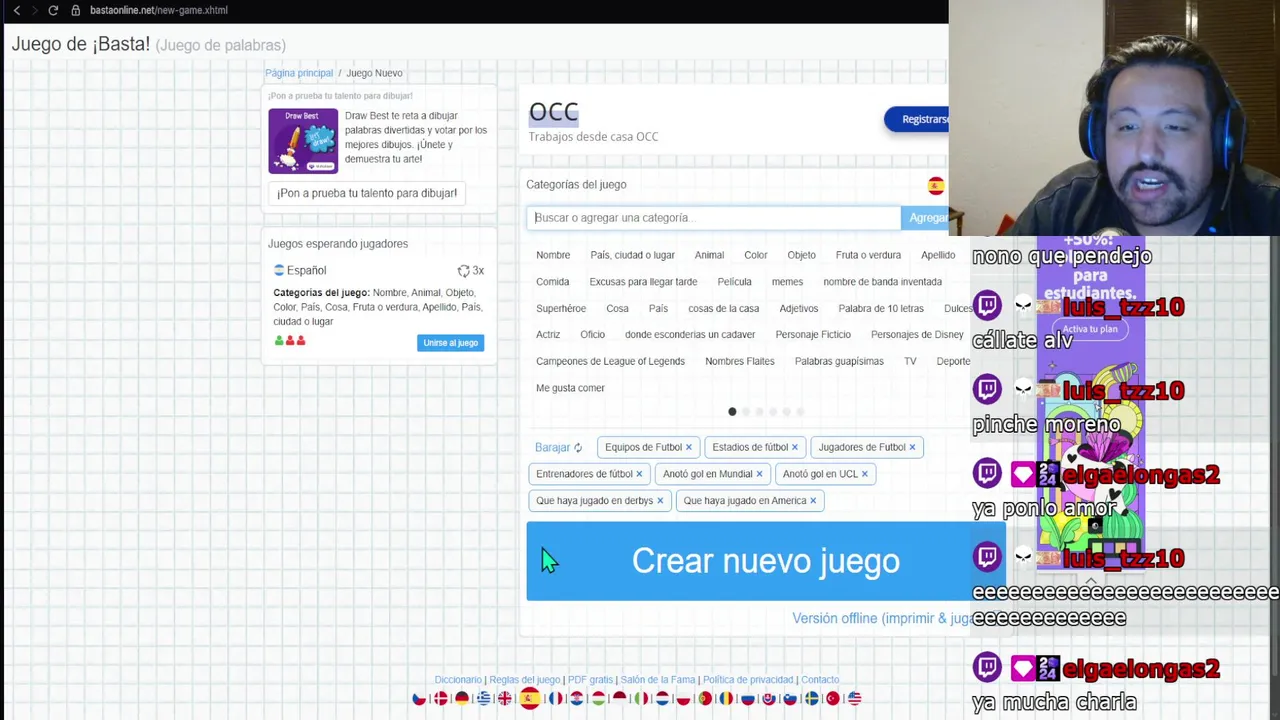Image resolution: width=1280 pixels, height=720 pixels.
Task: Switch language with the Danish flag
Action: (x=441, y=699)
